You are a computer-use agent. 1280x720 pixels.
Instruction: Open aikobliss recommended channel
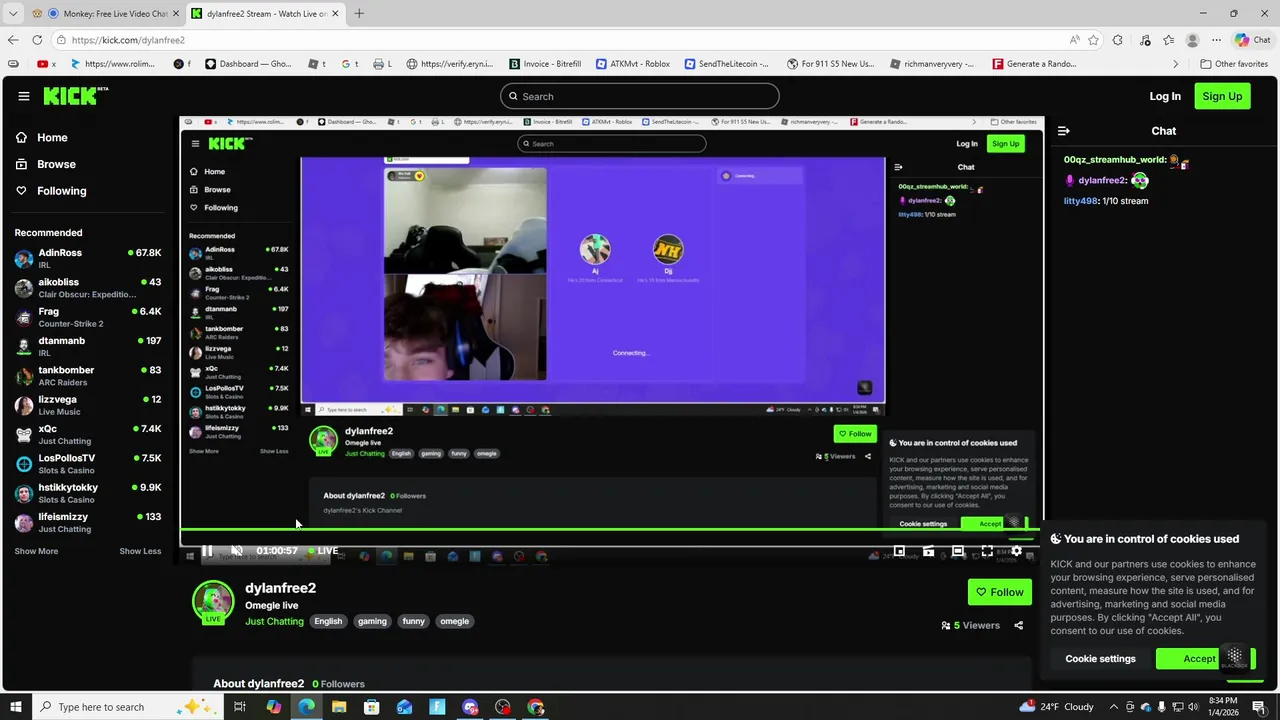[x=88, y=288]
